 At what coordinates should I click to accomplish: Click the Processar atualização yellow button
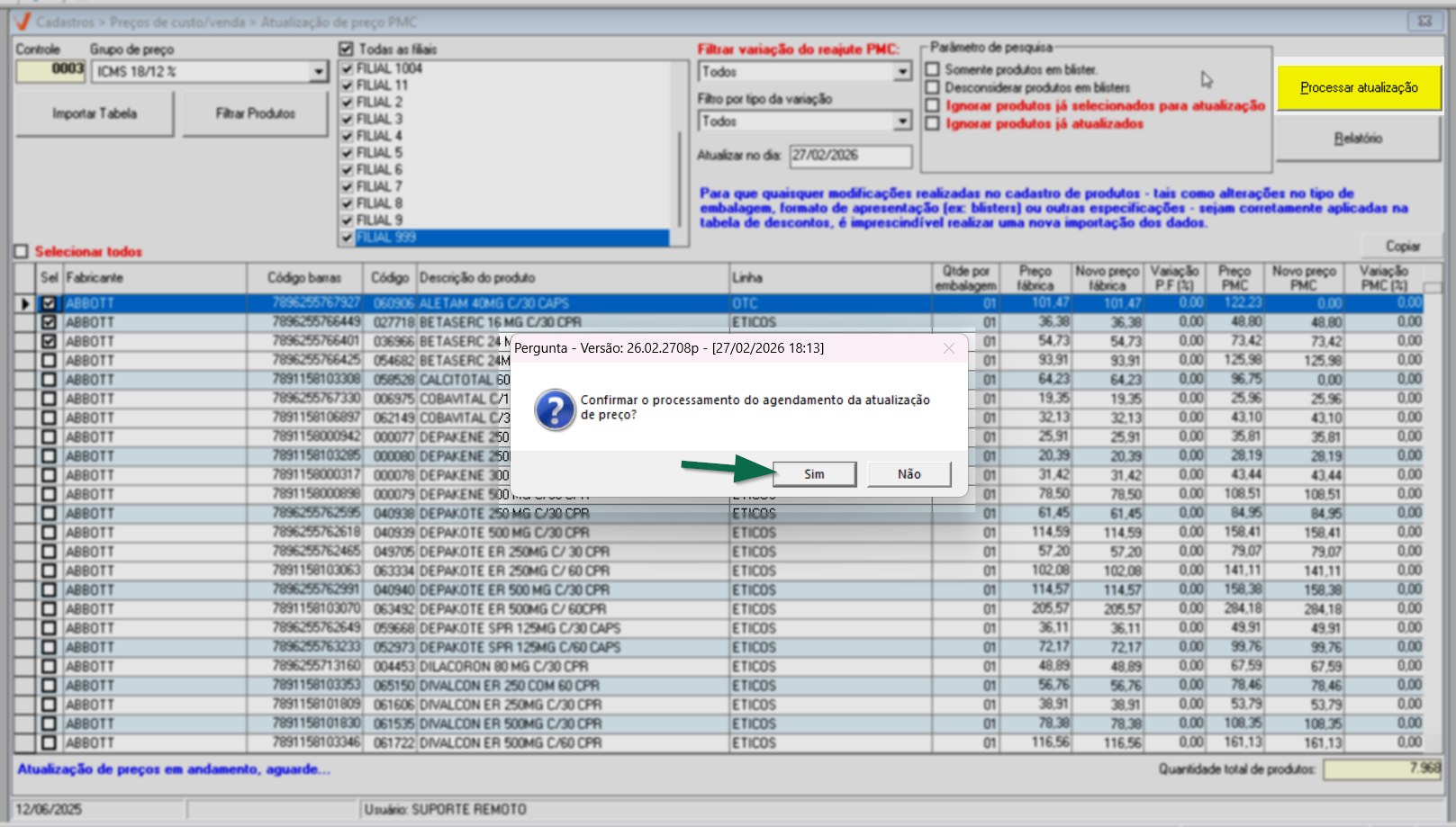point(1358,88)
